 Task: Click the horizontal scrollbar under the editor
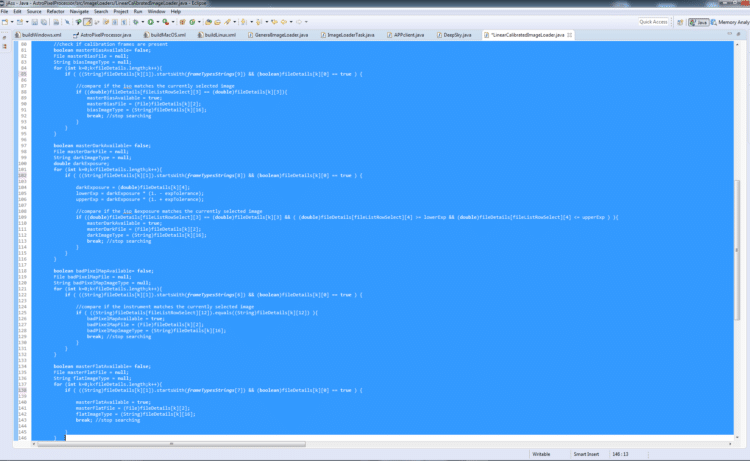(x=171, y=444)
